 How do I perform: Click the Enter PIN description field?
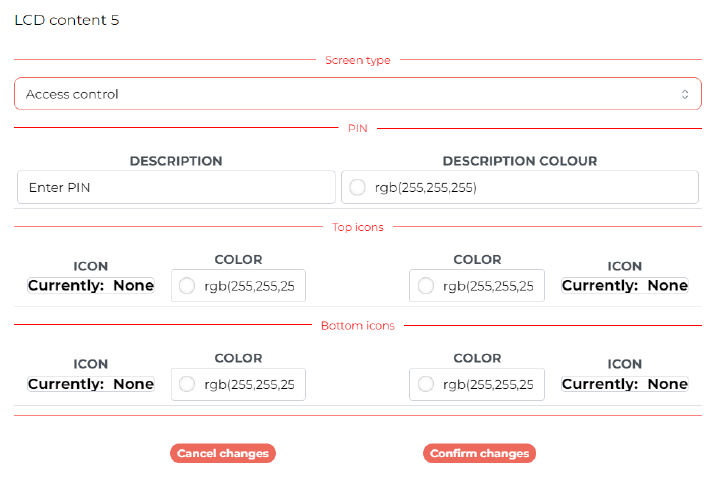click(x=176, y=187)
